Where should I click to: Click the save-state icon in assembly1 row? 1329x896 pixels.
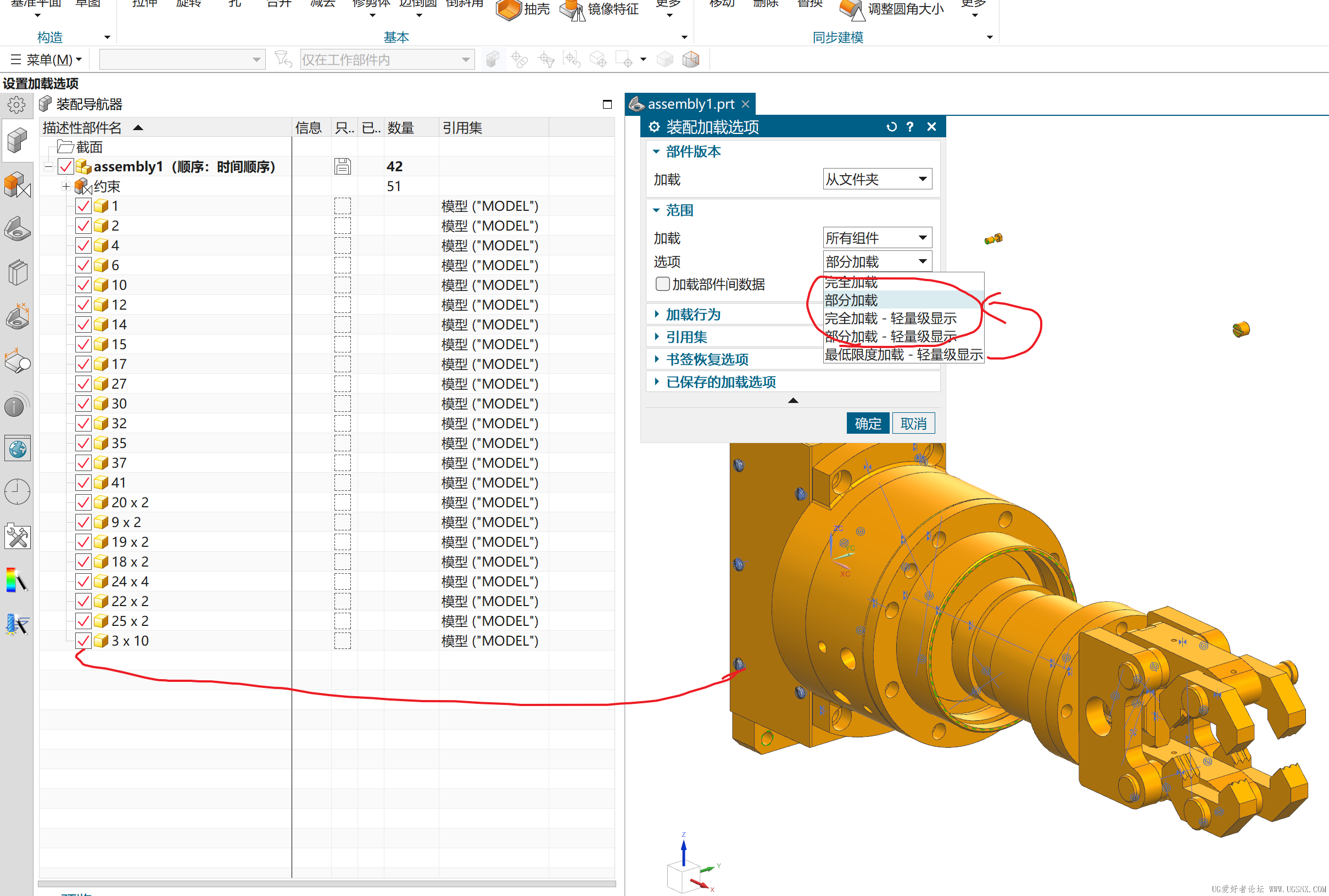(342, 166)
